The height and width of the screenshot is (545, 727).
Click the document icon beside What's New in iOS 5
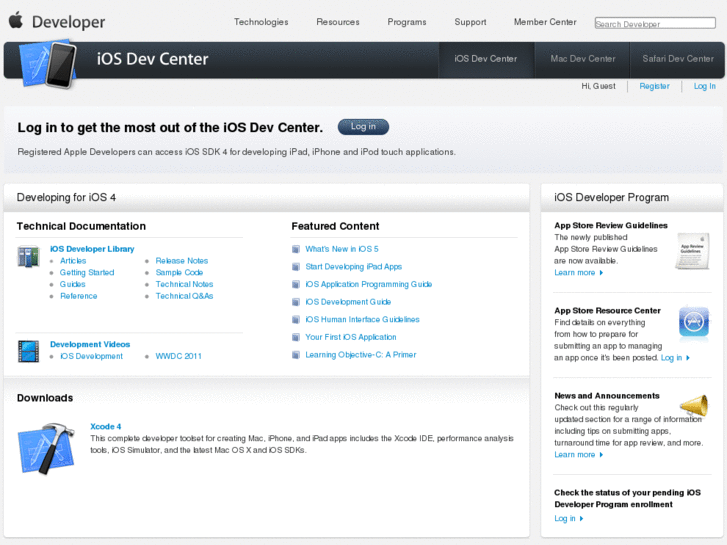click(296, 250)
